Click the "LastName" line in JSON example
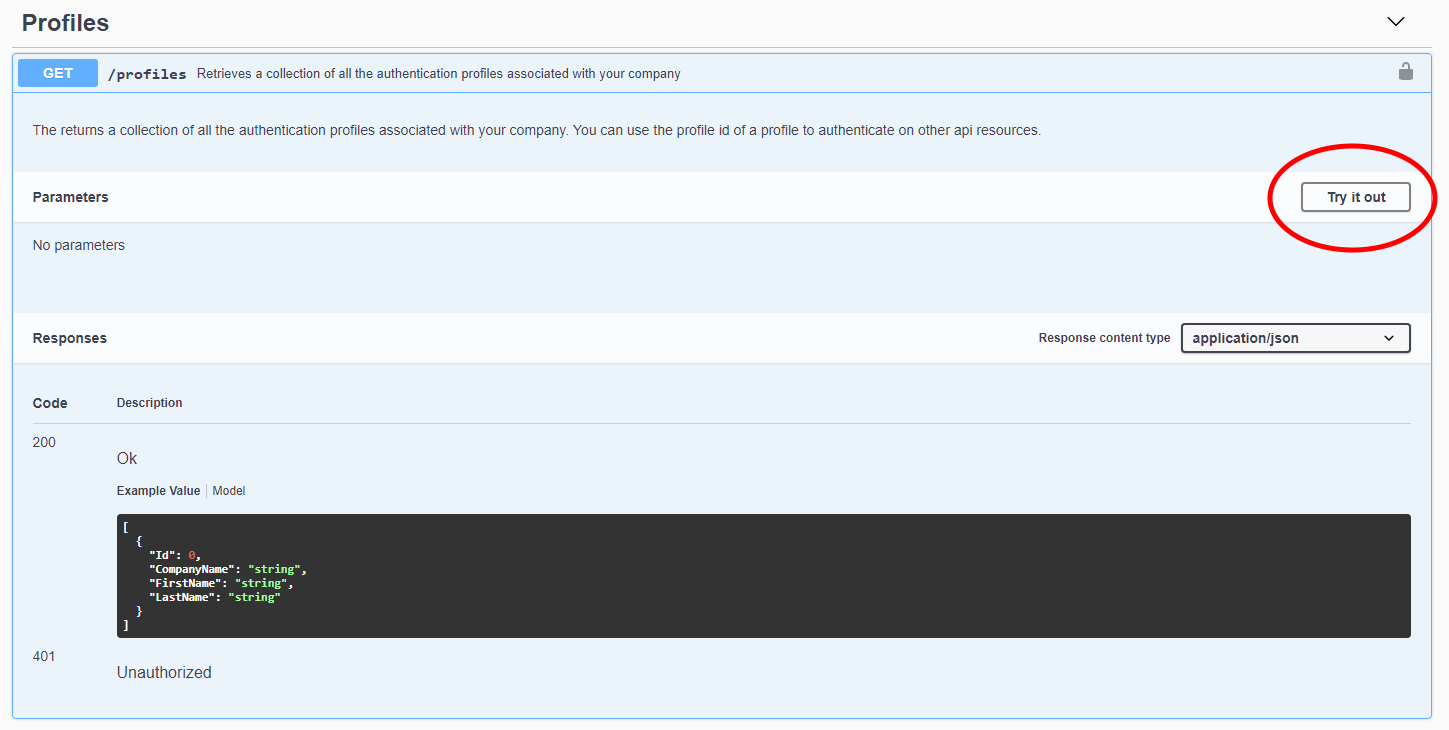Viewport: 1449px width, 730px height. [x=214, y=597]
